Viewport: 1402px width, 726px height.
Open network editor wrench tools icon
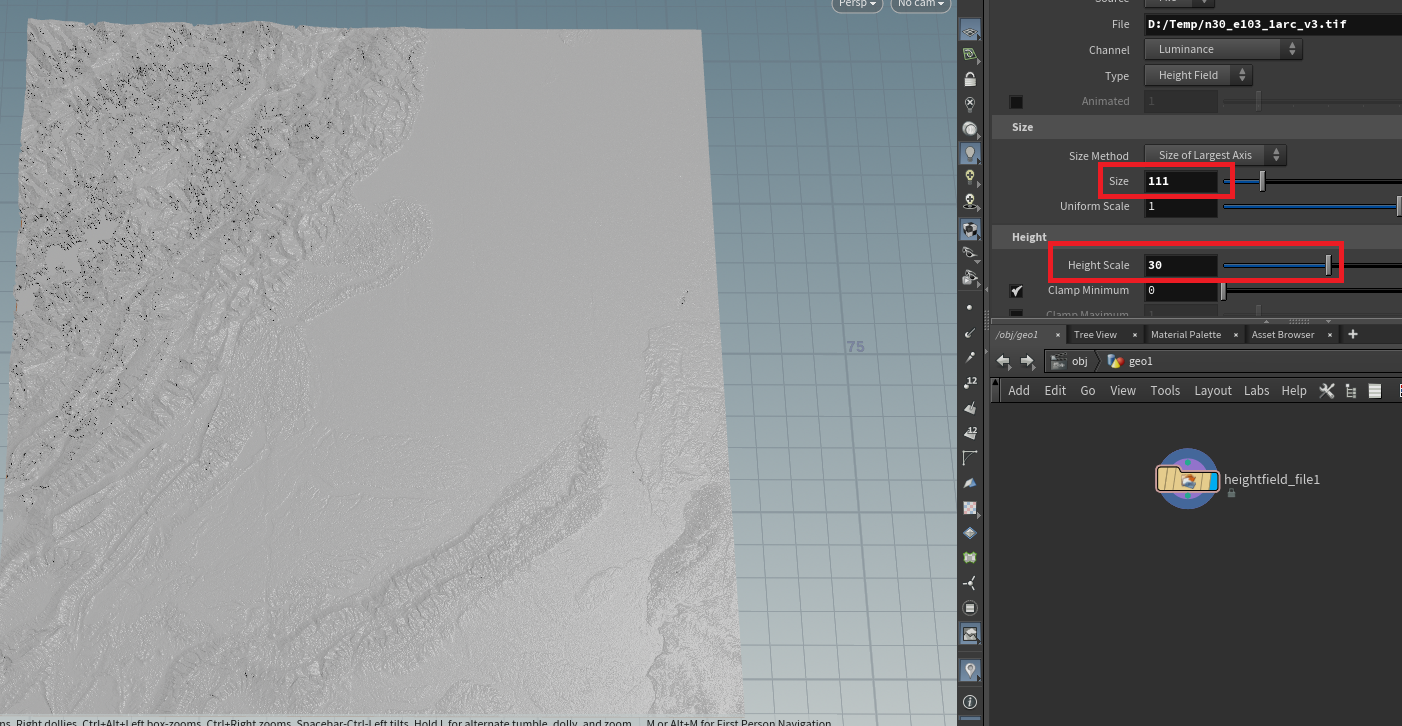[1326, 390]
